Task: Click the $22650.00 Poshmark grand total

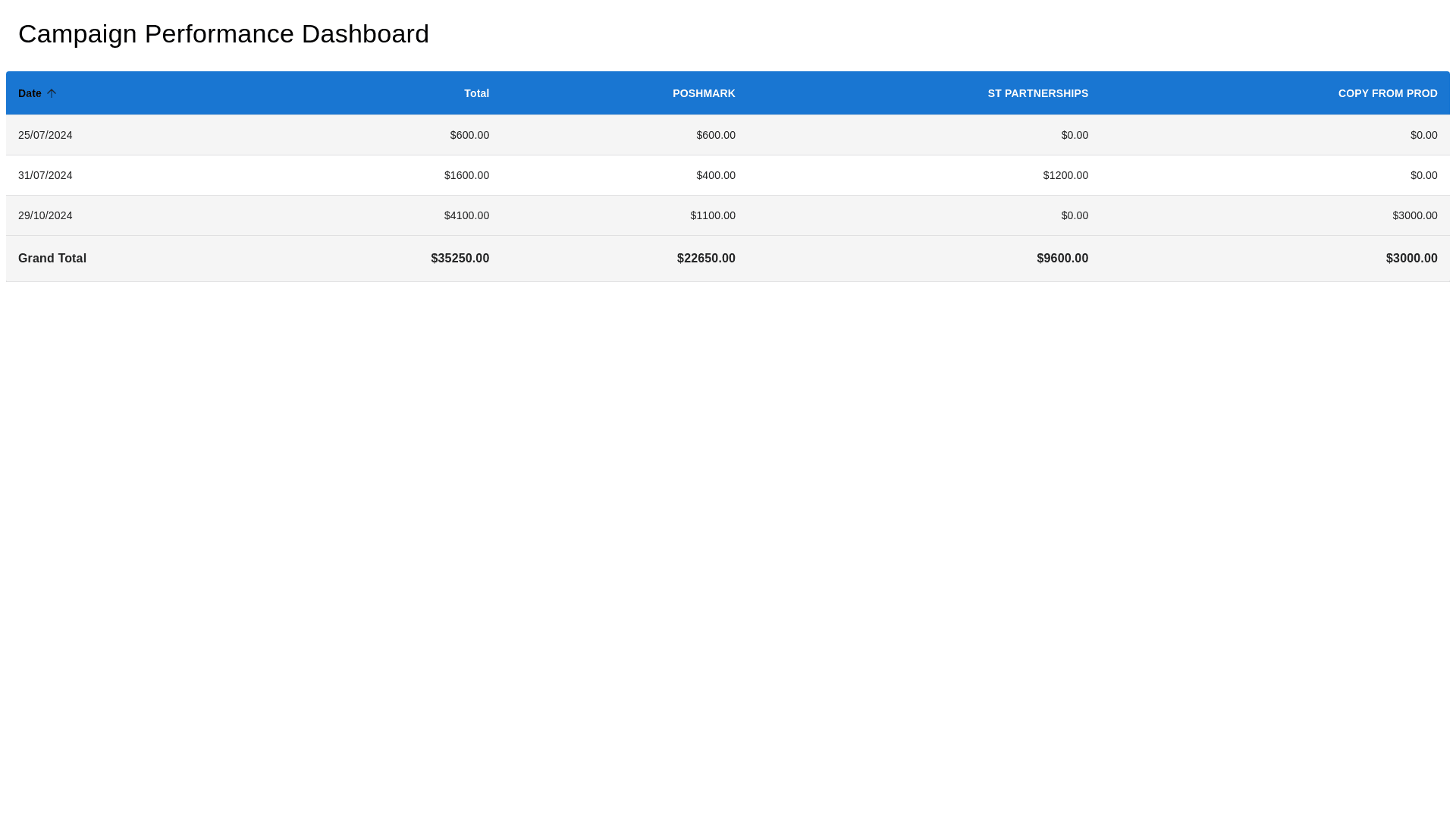Action: [705, 259]
